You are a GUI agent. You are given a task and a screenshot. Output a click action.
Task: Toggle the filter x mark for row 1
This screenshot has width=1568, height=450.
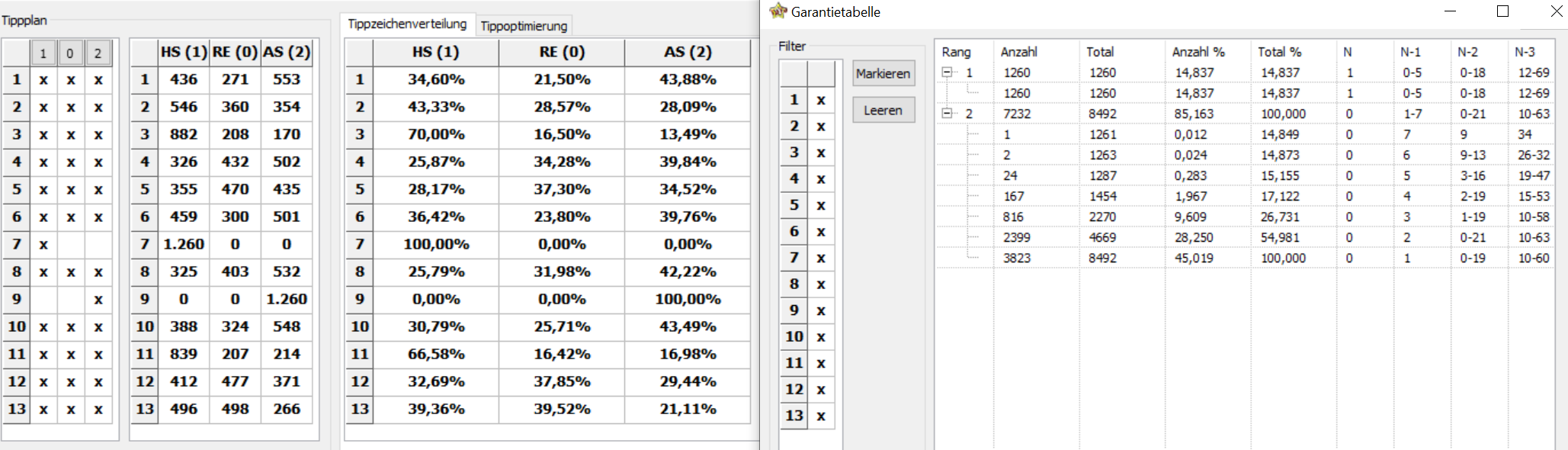821,100
